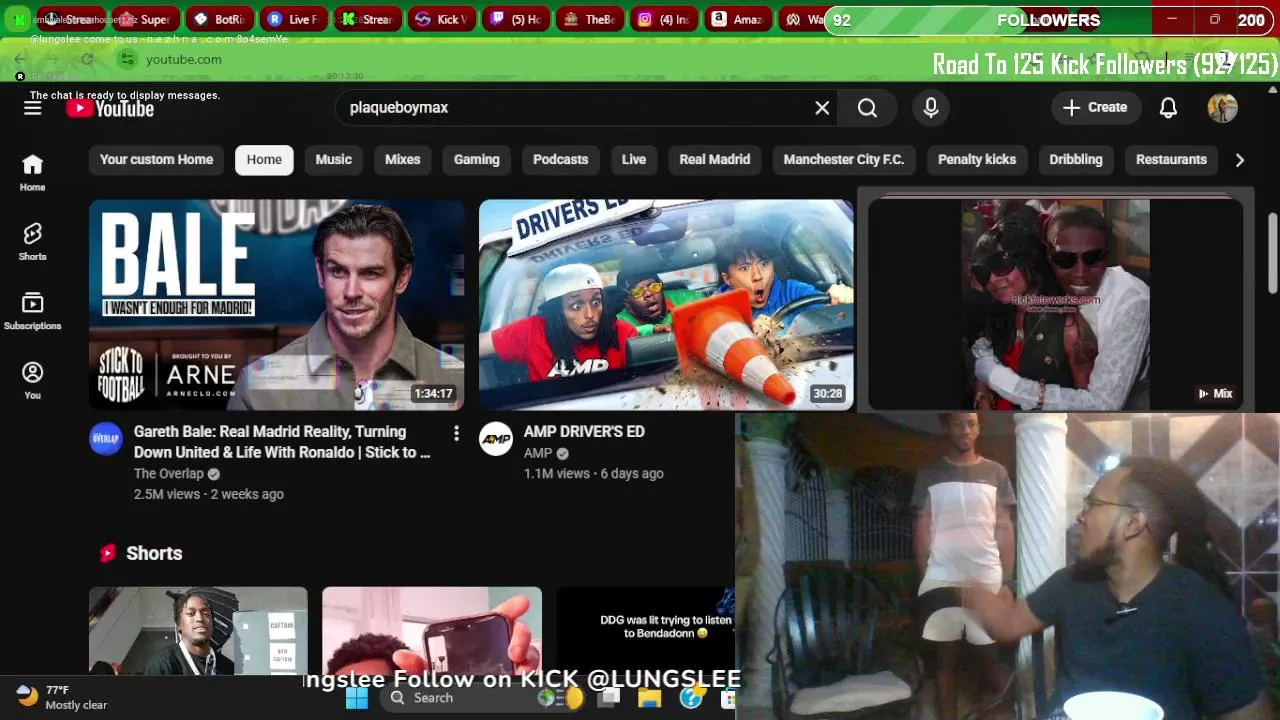This screenshot has height=720, width=1280.
Task: Show more category chips with right arrow
Action: [x=1239, y=160]
